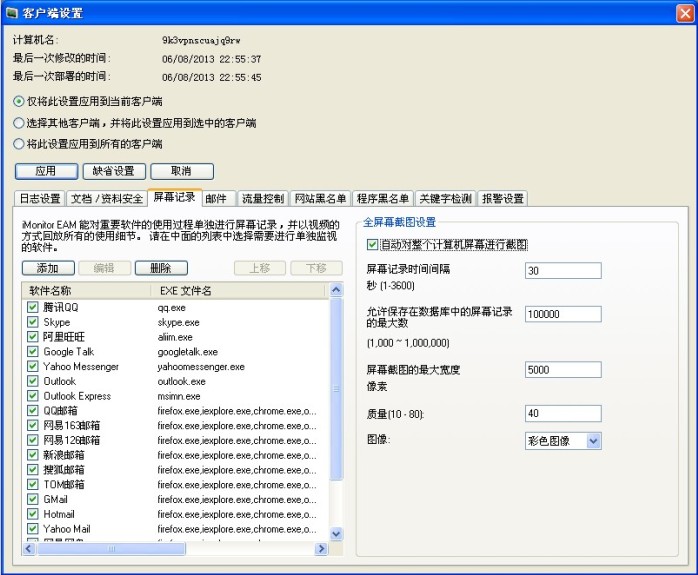Select the aliim.exe entry text
This screenshot has width=698, height=575.
pyautogui.click(x=175, y=337)
